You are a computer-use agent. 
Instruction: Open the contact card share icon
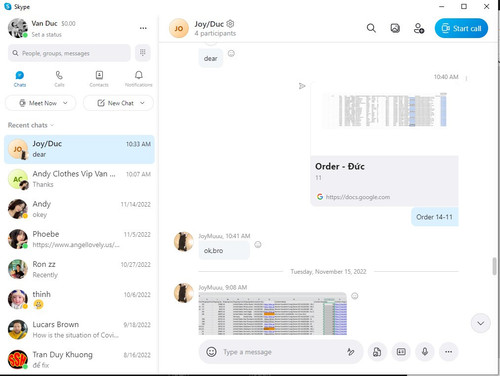[x=401, y=352]
